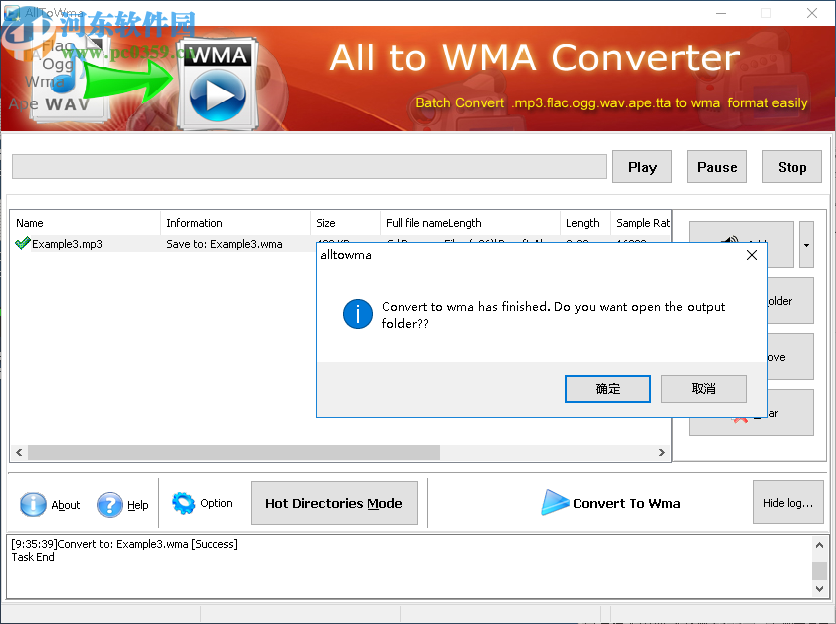The height and width of the screenshot is (624, 836).
Task: Click the AllToWma icon in the title bar
Action: coord(10,11)
